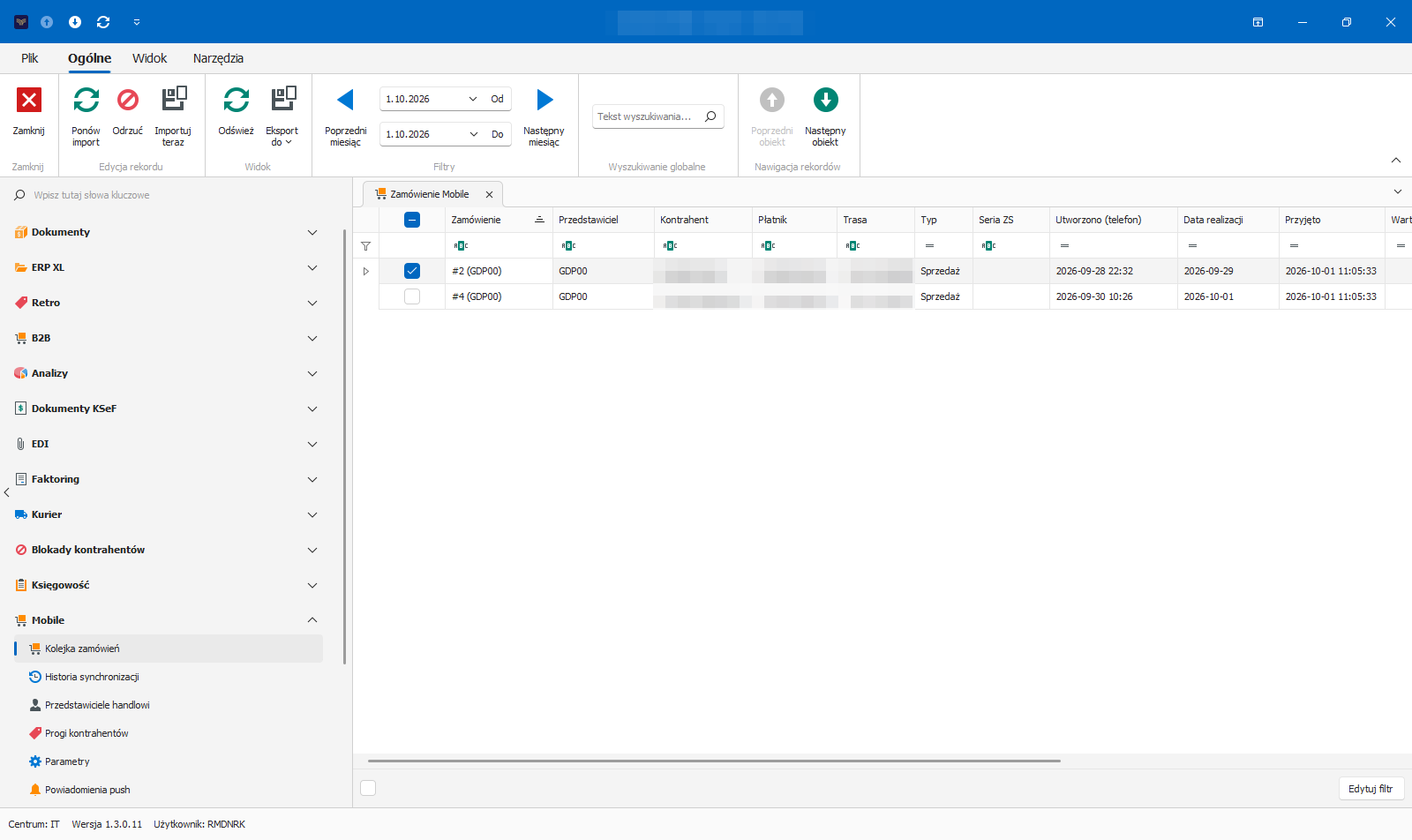Sort by the Zamówienie column header
Image resolution: width=1412 pixels, height=840 pixels.
(x=498, y=220)
